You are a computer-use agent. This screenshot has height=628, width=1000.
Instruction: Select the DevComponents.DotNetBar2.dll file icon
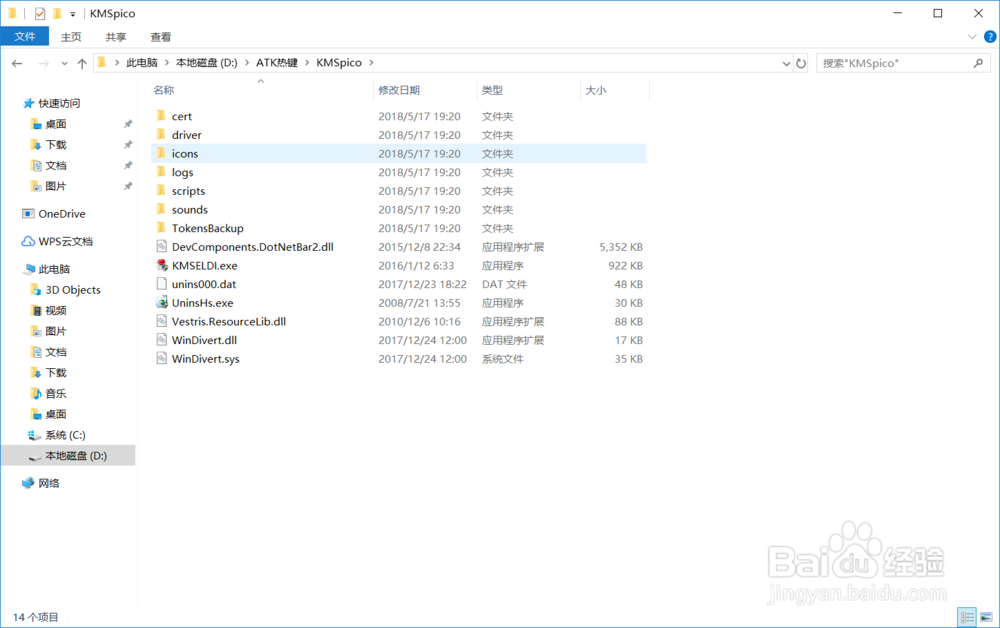(162, 247)
